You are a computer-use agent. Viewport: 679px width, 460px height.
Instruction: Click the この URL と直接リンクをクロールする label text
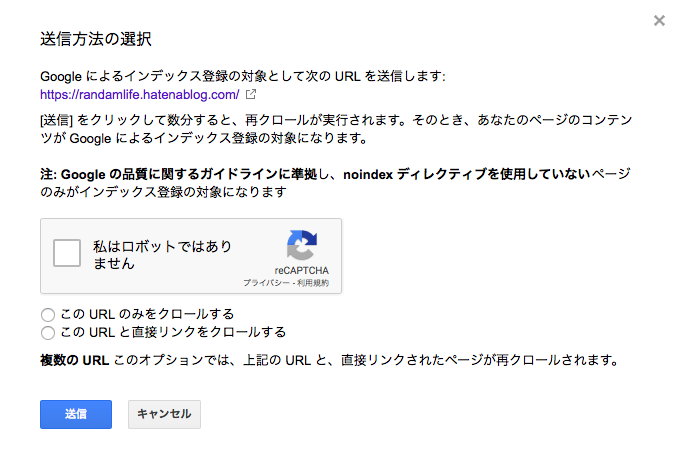pos(173,332)
